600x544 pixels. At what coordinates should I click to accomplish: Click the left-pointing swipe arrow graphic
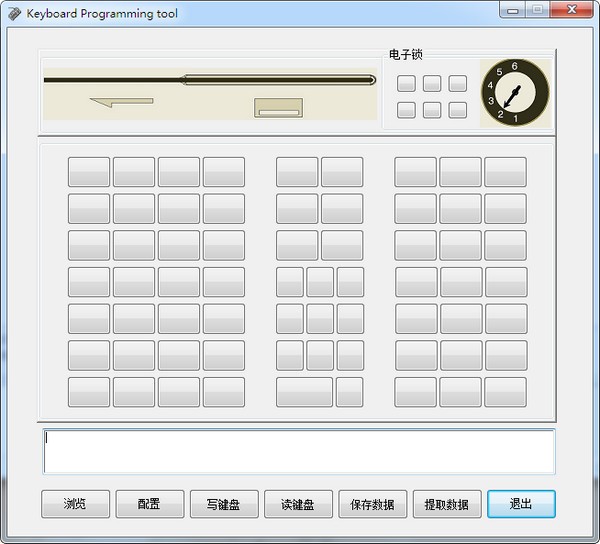pos(121,101)
